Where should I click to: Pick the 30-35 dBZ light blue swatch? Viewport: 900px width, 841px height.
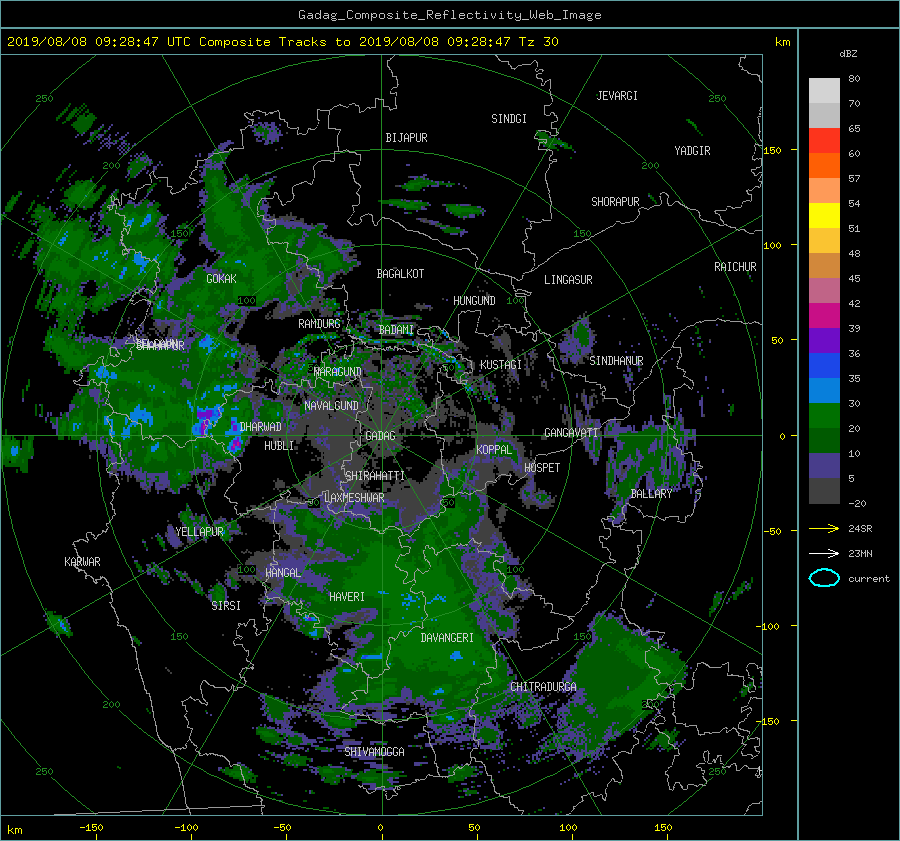(824, 390)
